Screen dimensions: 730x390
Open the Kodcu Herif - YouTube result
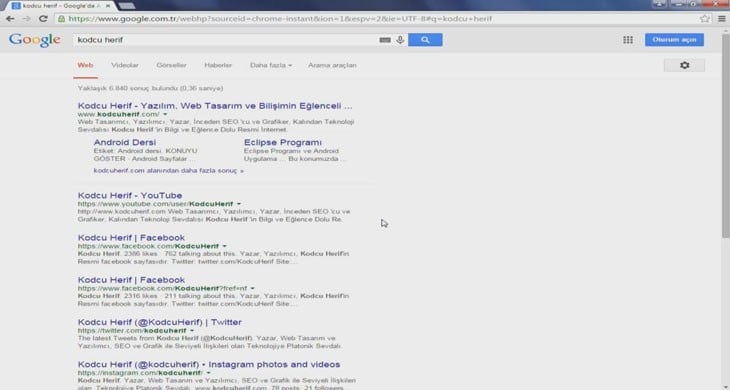pos(130,195)
